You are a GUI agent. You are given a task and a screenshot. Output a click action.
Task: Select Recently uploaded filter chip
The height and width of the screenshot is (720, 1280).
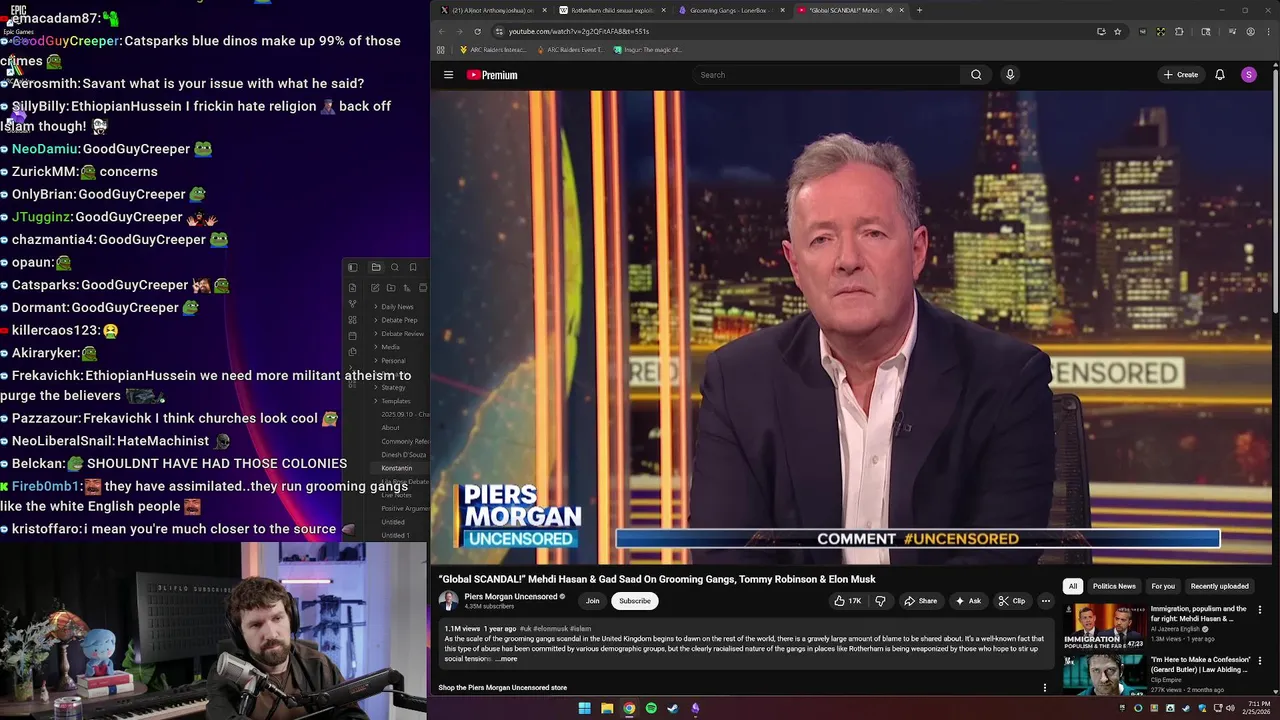tap(1219, 586)
